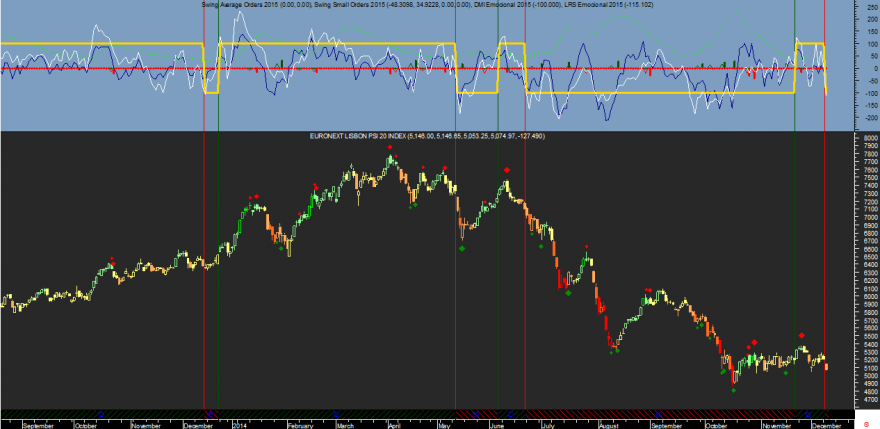Viewport: 880px width, 429px height.
Task: Click the 6000 price axis label
Action: tap(871, 296)
